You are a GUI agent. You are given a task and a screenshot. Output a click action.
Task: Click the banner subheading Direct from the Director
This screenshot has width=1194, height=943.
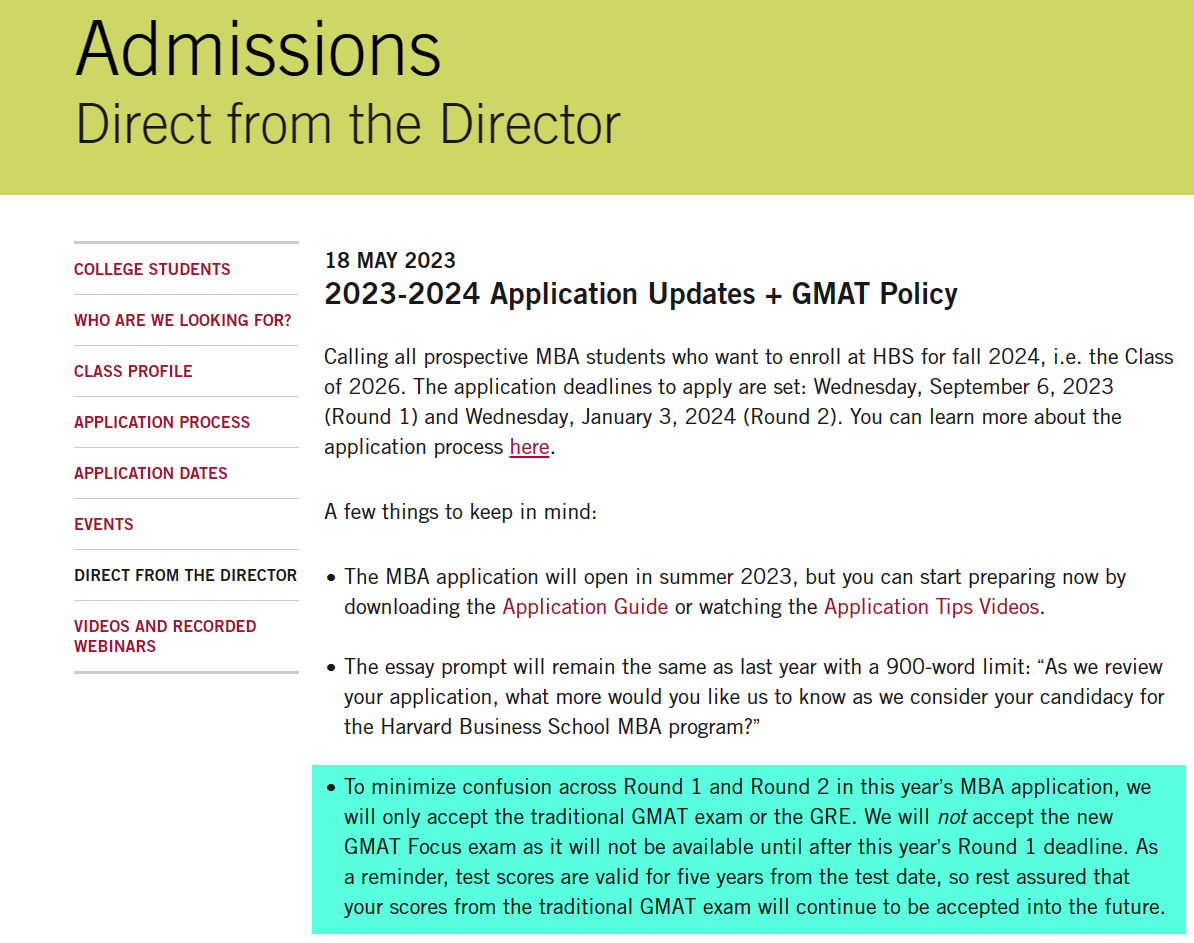click(x=348, y=123)
